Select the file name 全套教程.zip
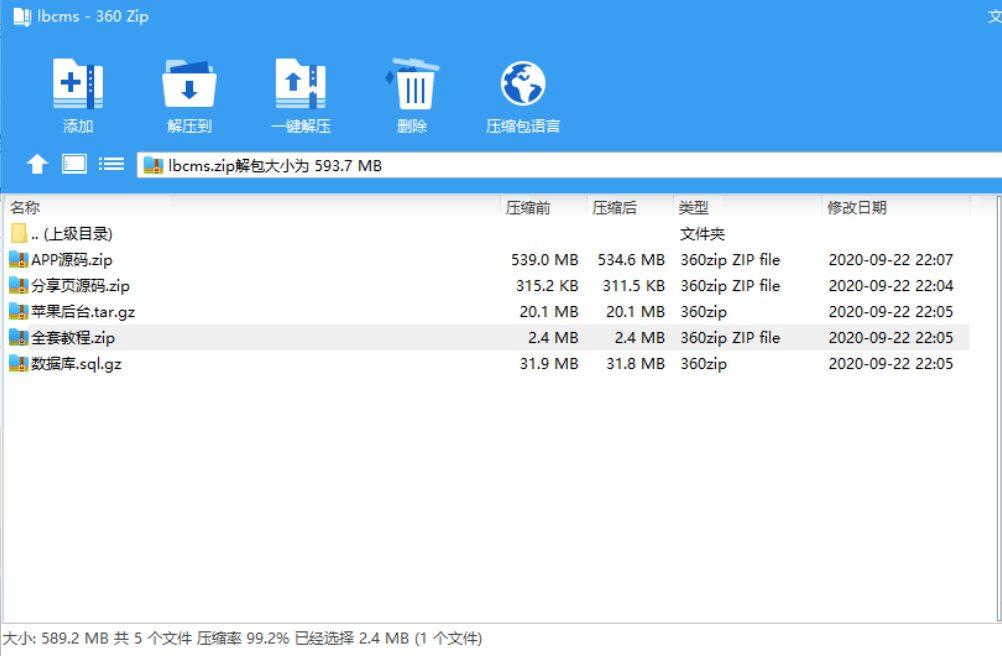The image size is (1002, 666). [x=73, y=337]
